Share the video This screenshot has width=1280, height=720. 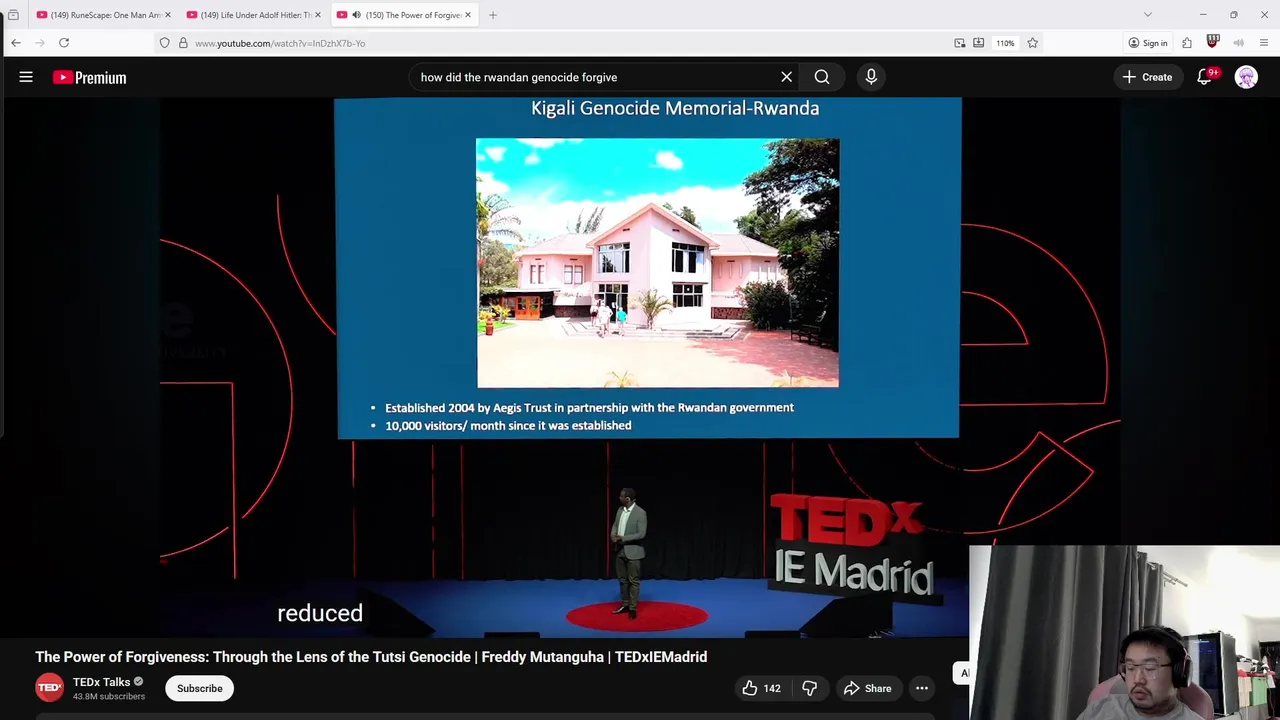tap(867, 688)
